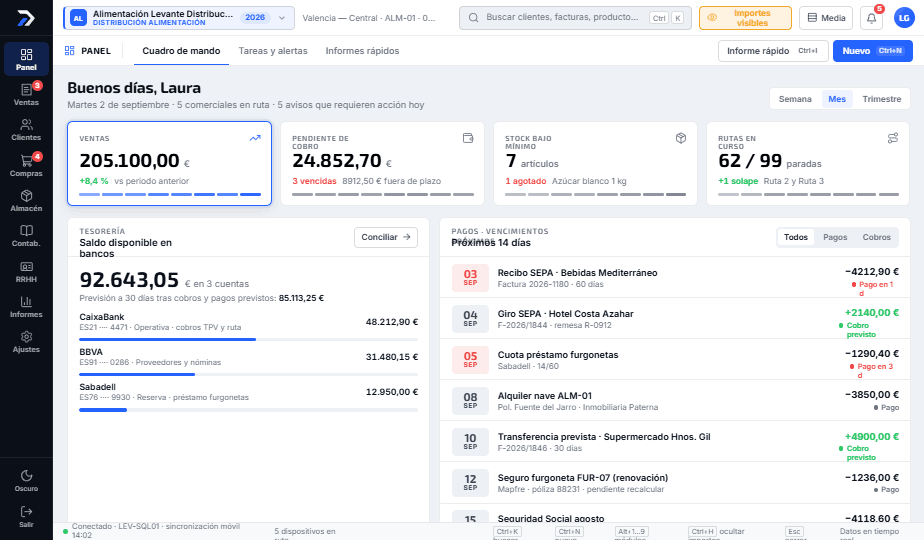The image size is (924, 540).
Task: Click the search magnifier icon
Action: [473, 18]
